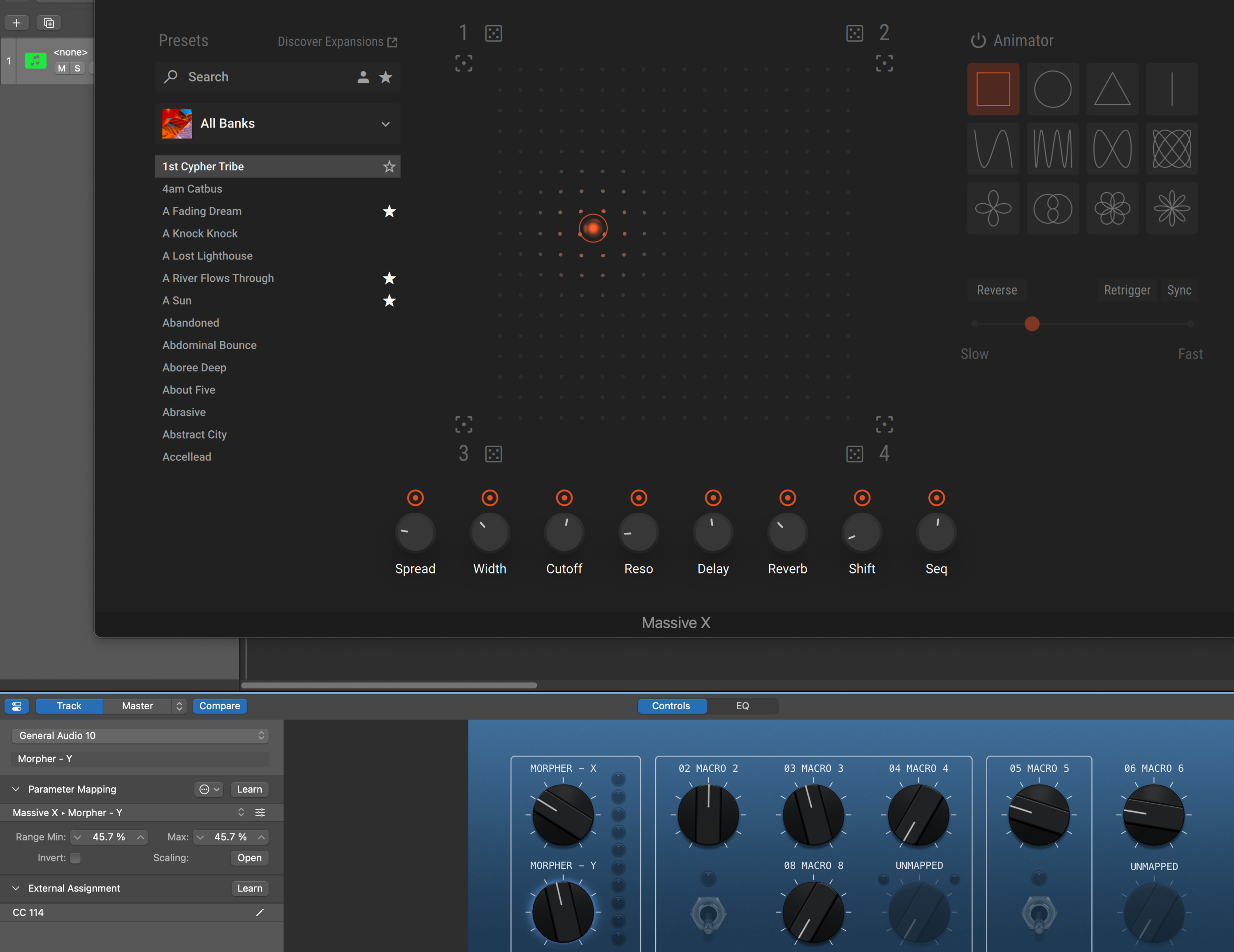Select the four-petal flower Animator shape
1234x952 pixels.
click(x=993, y=209)
